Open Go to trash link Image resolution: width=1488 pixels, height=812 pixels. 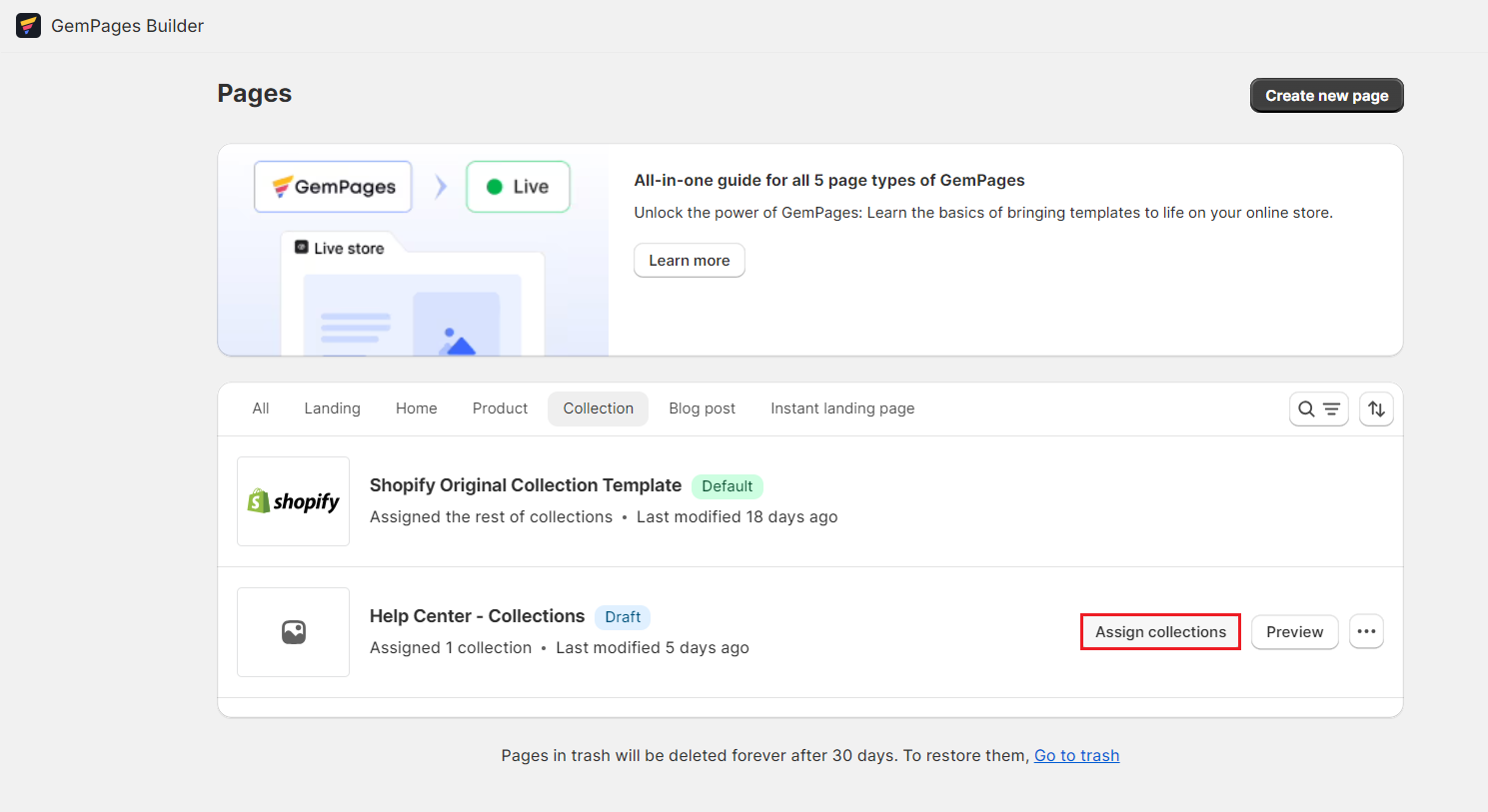click(1076, 755)
